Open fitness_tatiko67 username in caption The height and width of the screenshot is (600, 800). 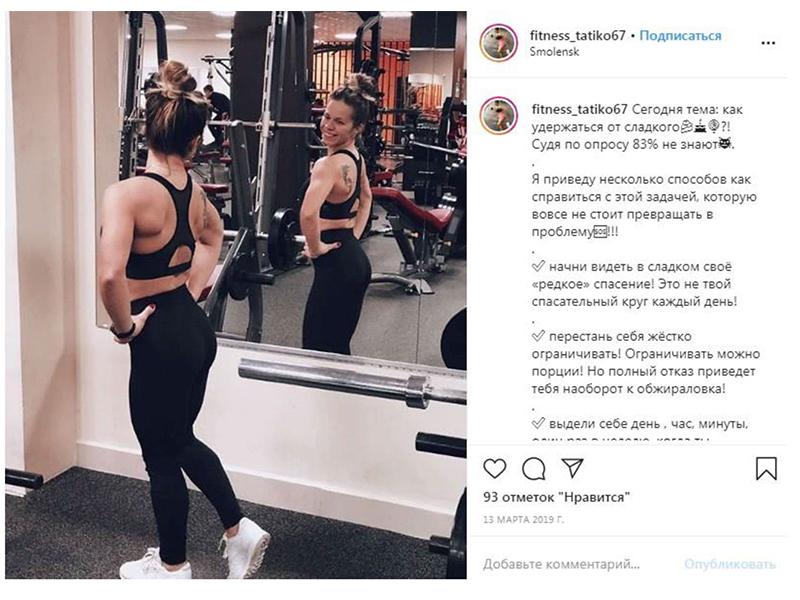tap(580, 109)
